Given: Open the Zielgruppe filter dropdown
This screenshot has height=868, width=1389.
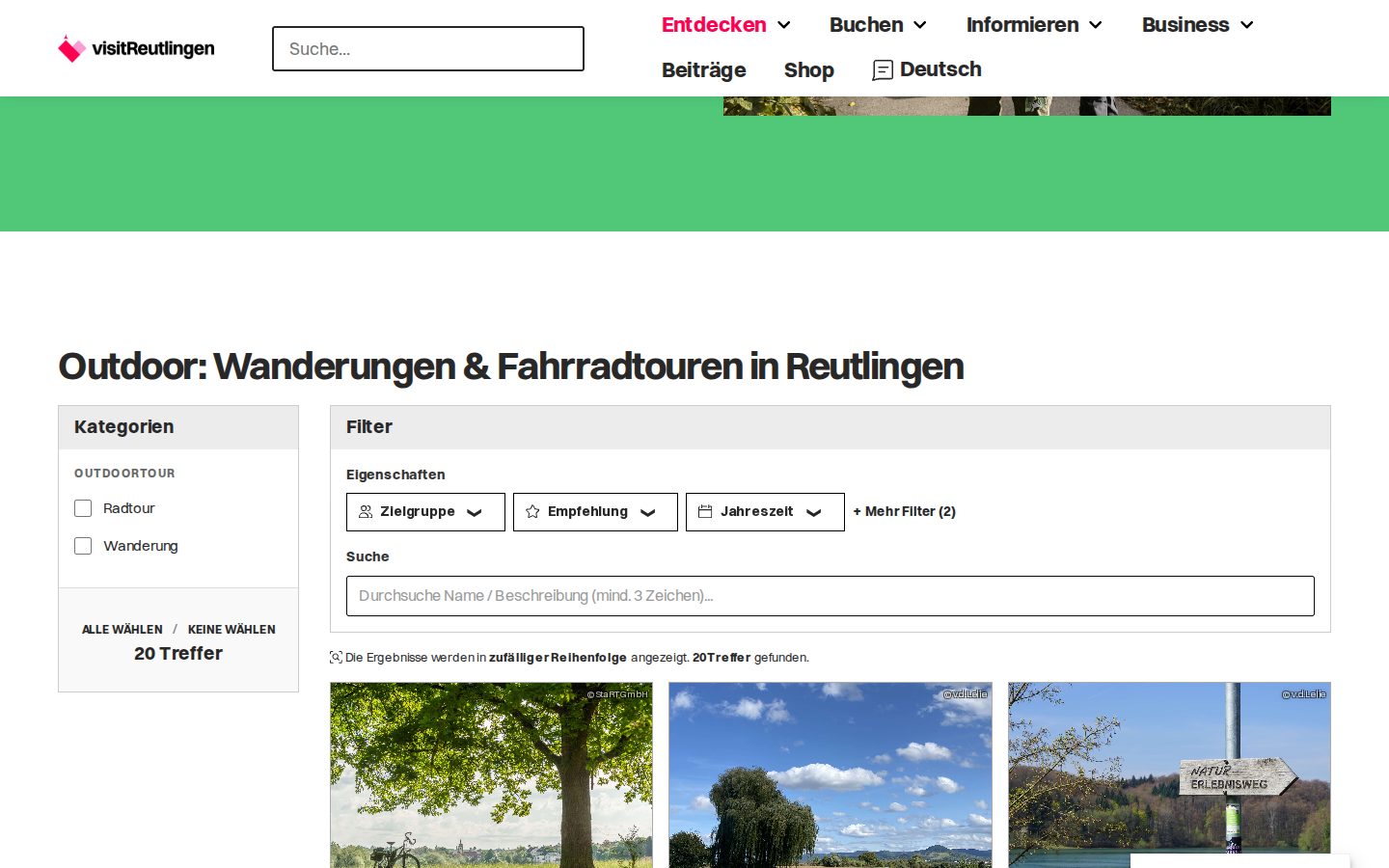Looking at the screenshot, I should click(425, 512).
